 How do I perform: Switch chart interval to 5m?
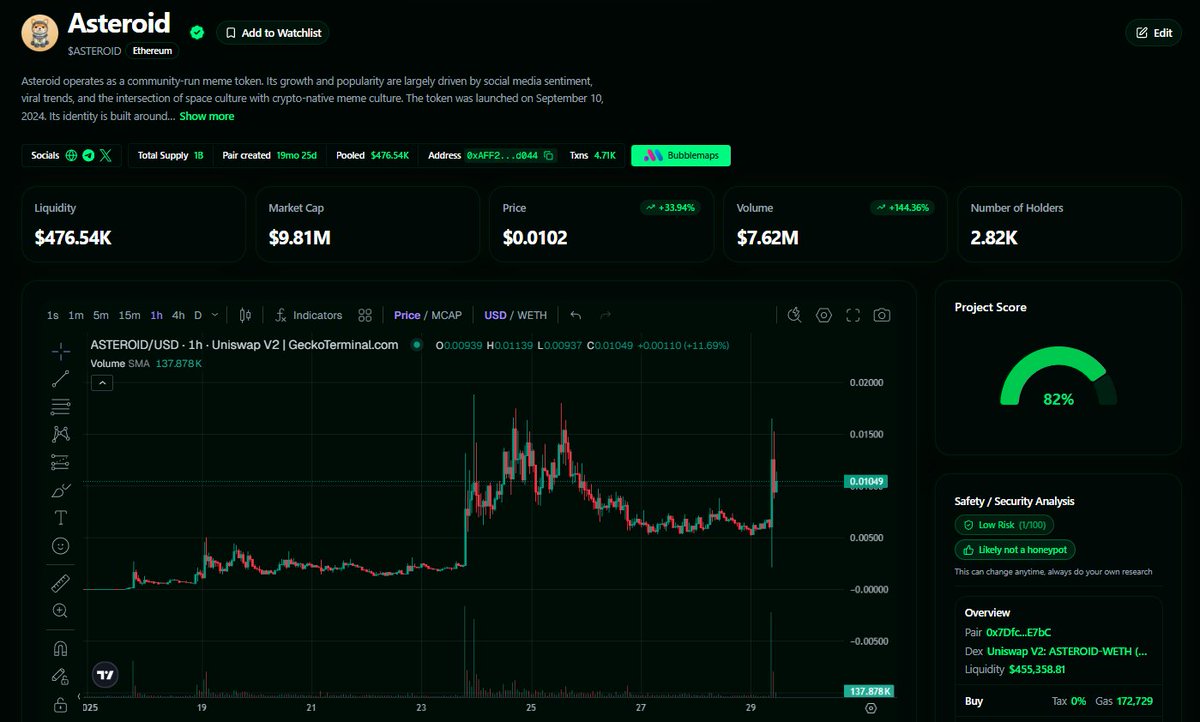pos(101,315)
